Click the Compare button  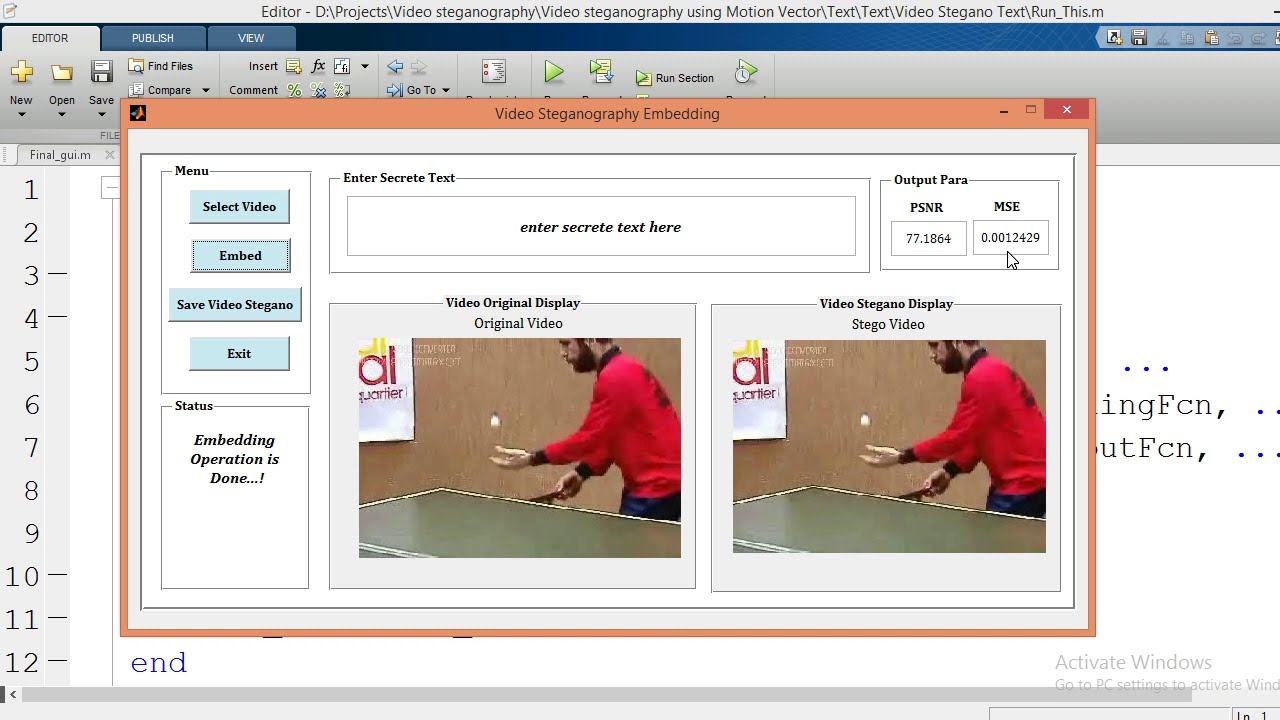point(160,90)
